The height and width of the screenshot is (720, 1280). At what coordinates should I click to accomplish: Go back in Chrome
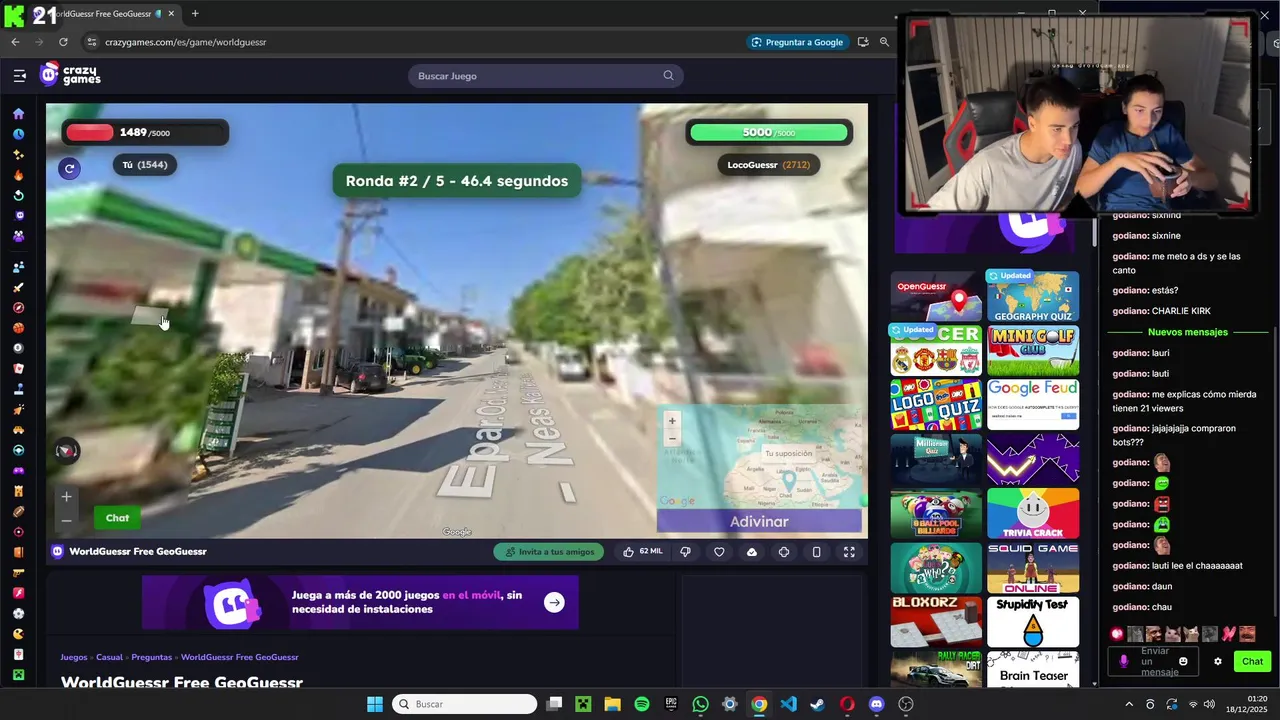[15, 42]
